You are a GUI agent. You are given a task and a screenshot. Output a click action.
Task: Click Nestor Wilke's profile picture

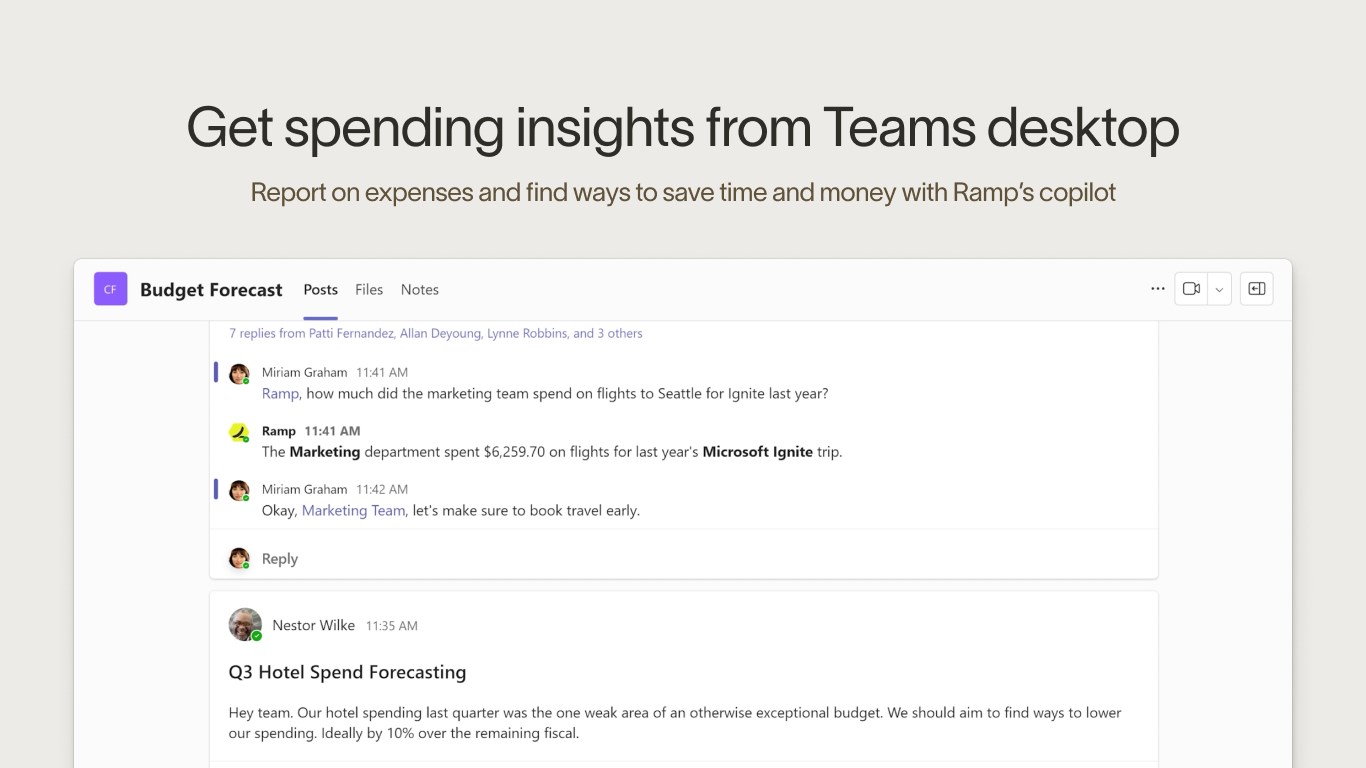[x=245, y=625]
